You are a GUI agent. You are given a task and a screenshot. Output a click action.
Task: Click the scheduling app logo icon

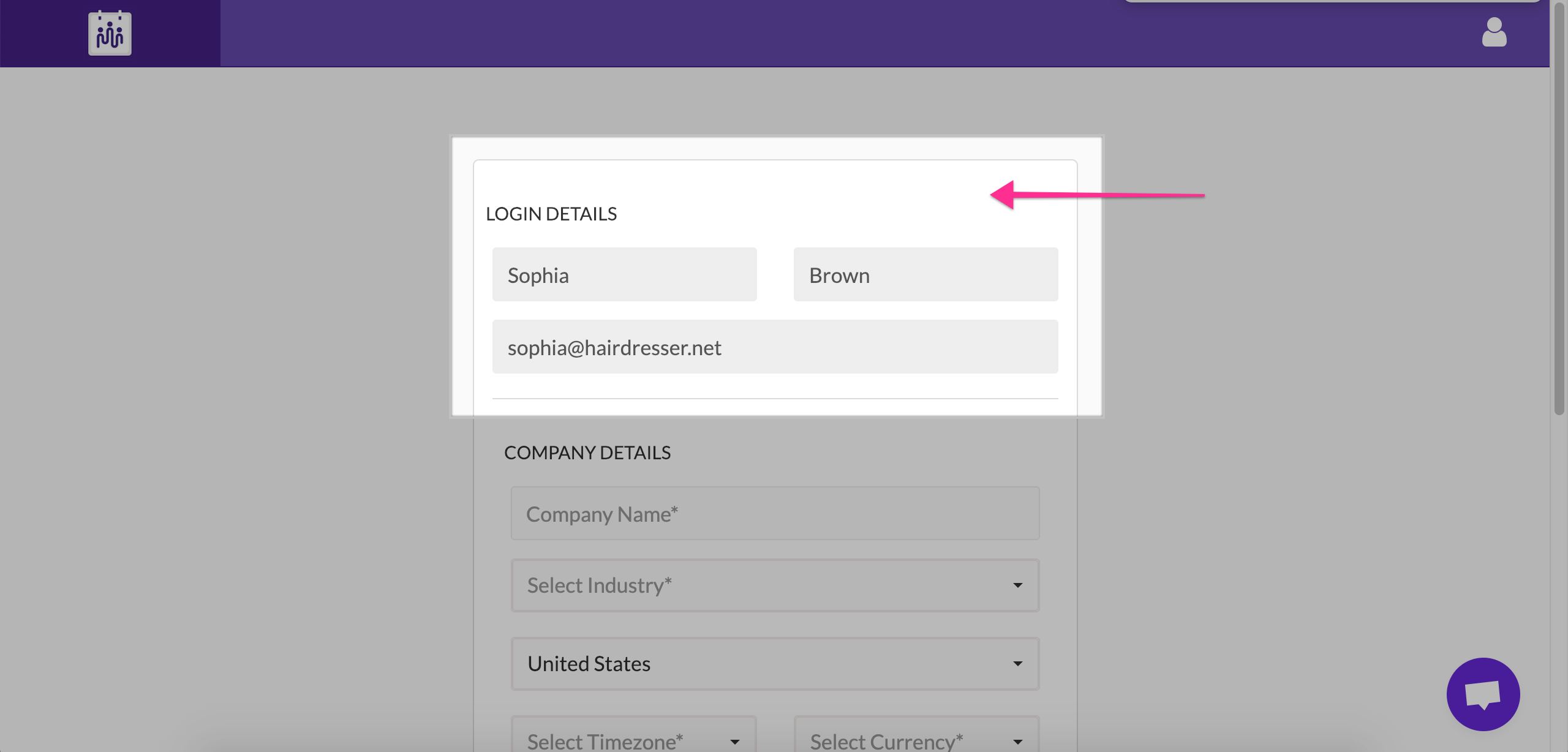pos(109,33)
